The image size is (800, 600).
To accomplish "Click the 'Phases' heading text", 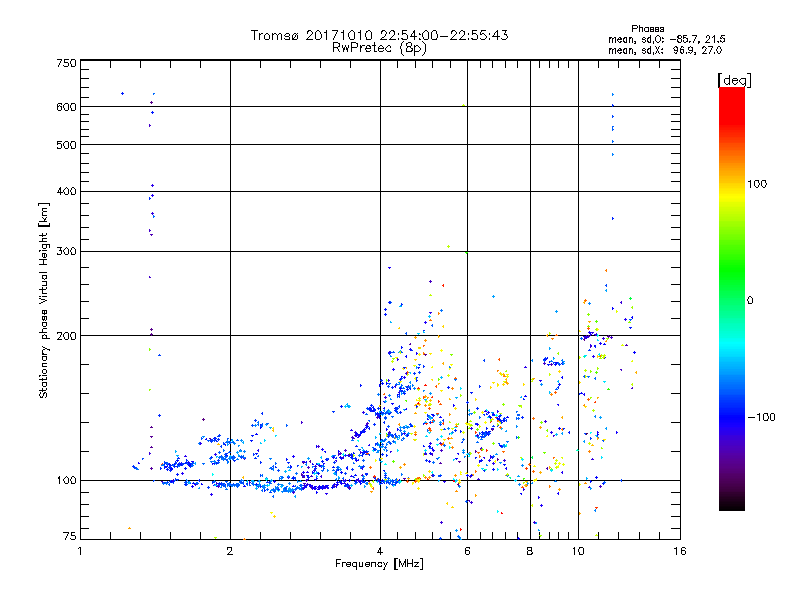I will pos(647,29).
